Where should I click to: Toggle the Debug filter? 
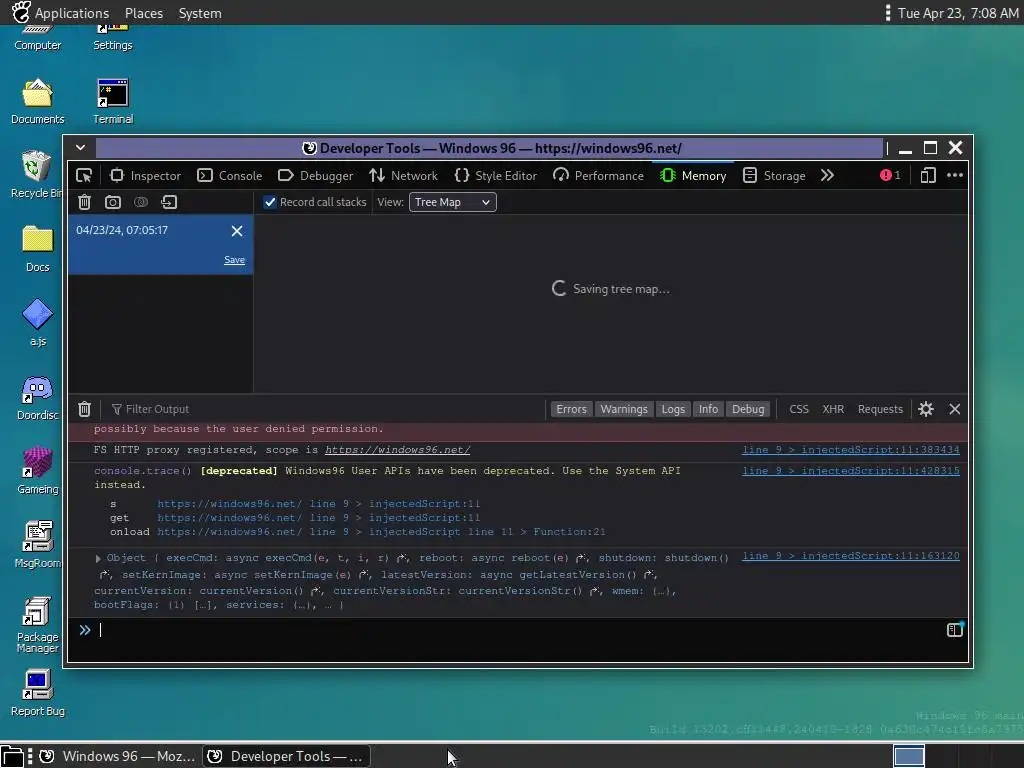[748, 409]
